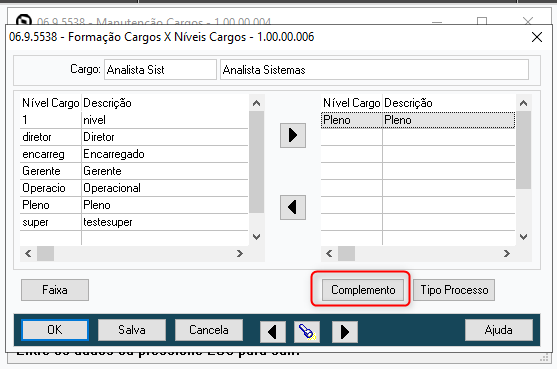
Task: Click the flashlight search icon
Action: (307, 332)
